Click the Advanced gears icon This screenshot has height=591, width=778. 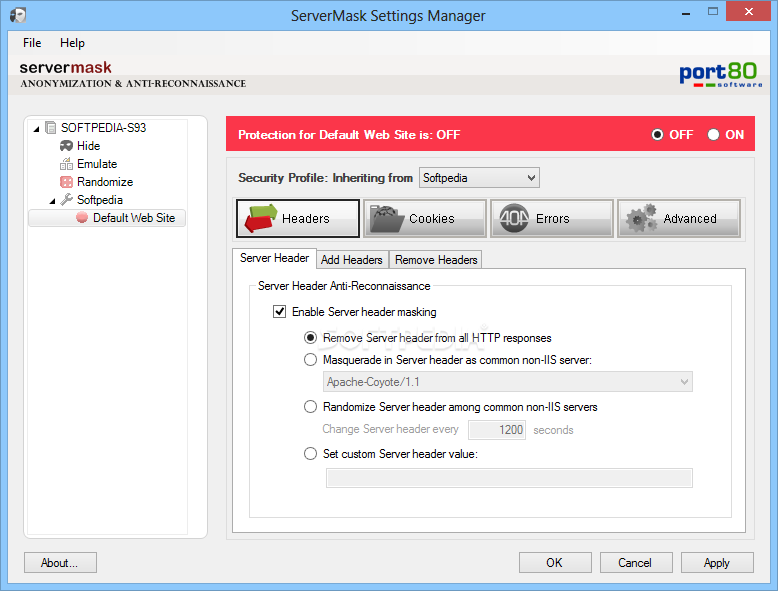point(641,218)
